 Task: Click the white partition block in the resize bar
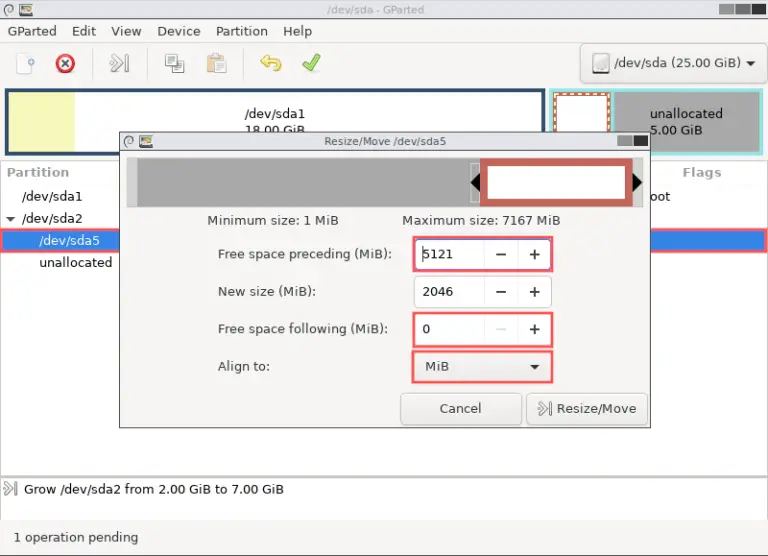pos(556,182)
